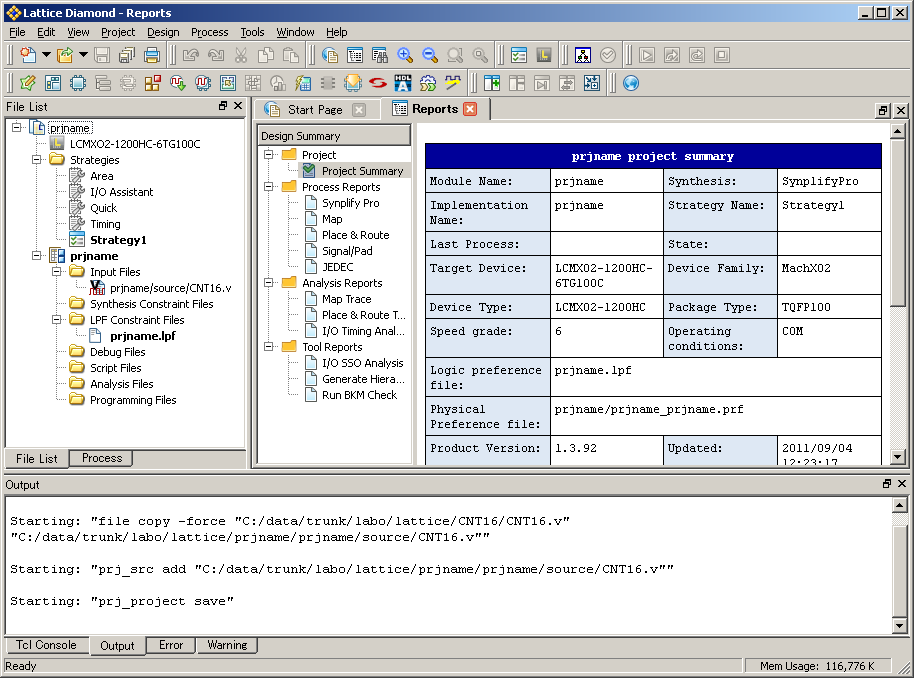Click the tile windows arrows icon
The height and width of the screenshot is (678, 914).
click(x=592, y=83)
